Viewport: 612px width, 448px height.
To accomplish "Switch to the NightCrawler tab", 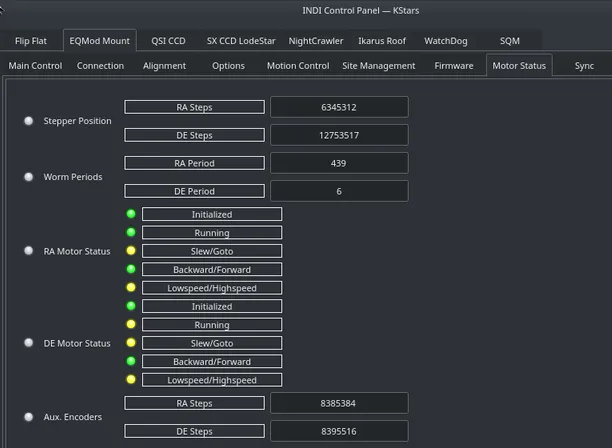I will coord(316,41).
